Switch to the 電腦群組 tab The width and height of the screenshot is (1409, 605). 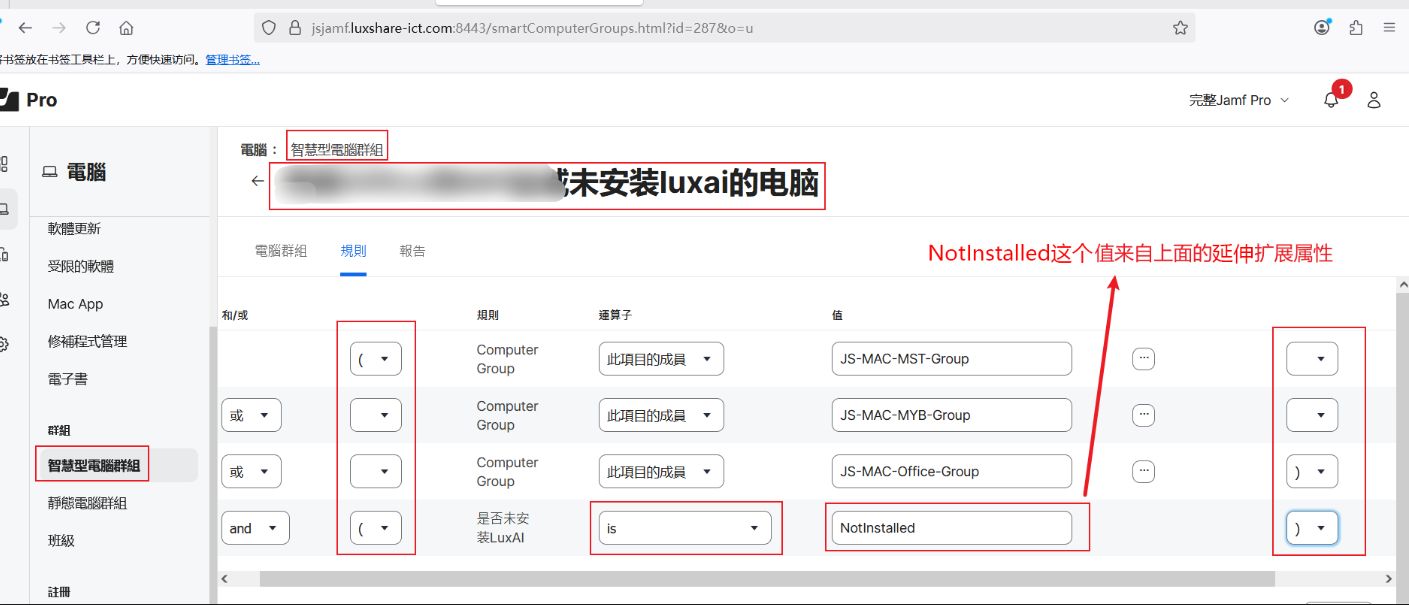(281, 251)
